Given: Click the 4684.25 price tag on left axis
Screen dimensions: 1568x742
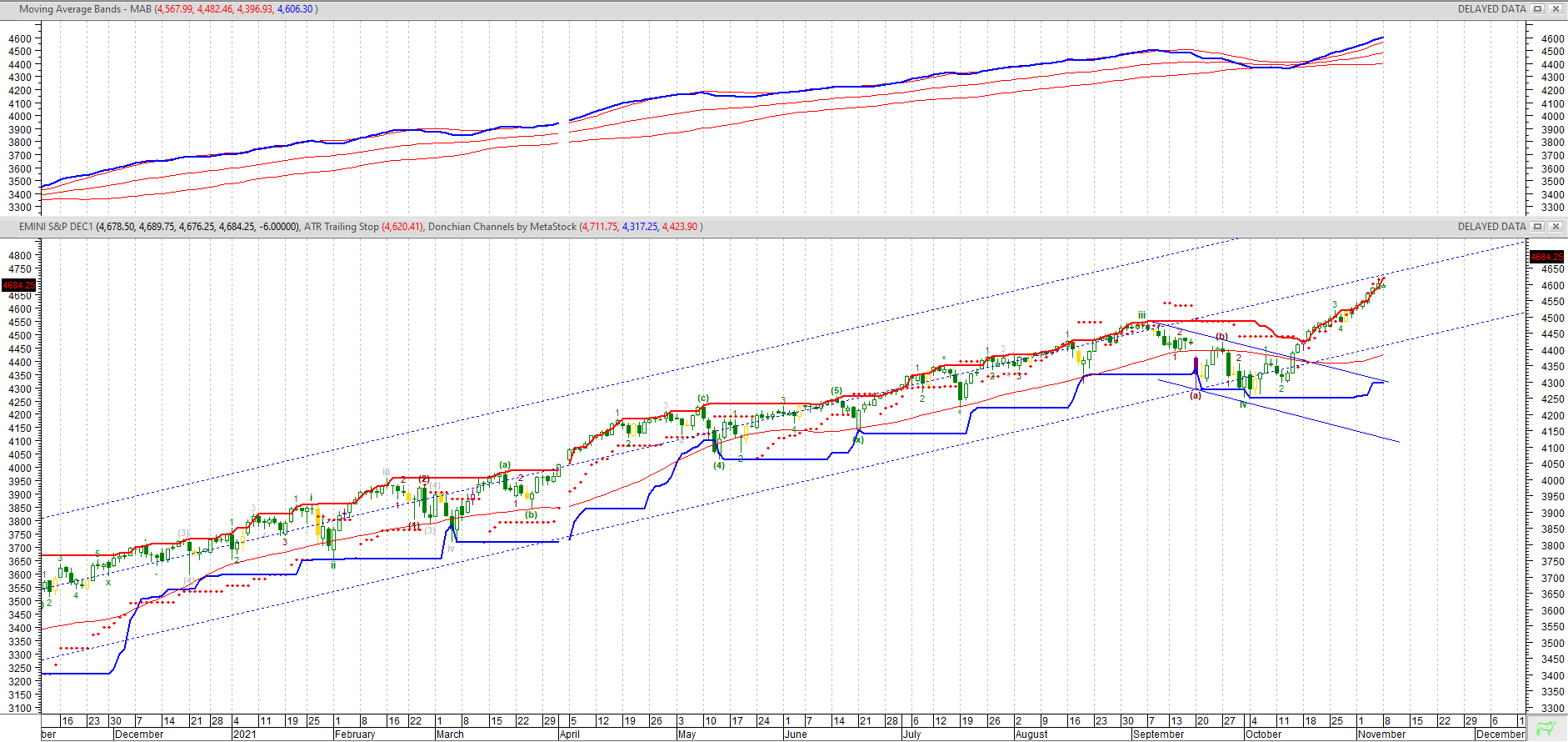Looking at the screenshot, I should click(18, 285).
